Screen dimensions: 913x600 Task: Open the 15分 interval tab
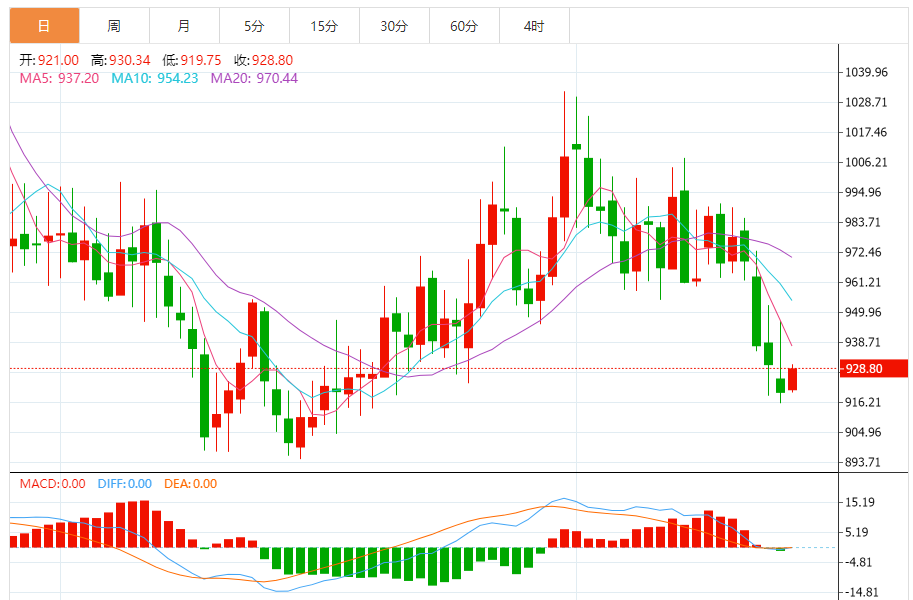(324, 26)
